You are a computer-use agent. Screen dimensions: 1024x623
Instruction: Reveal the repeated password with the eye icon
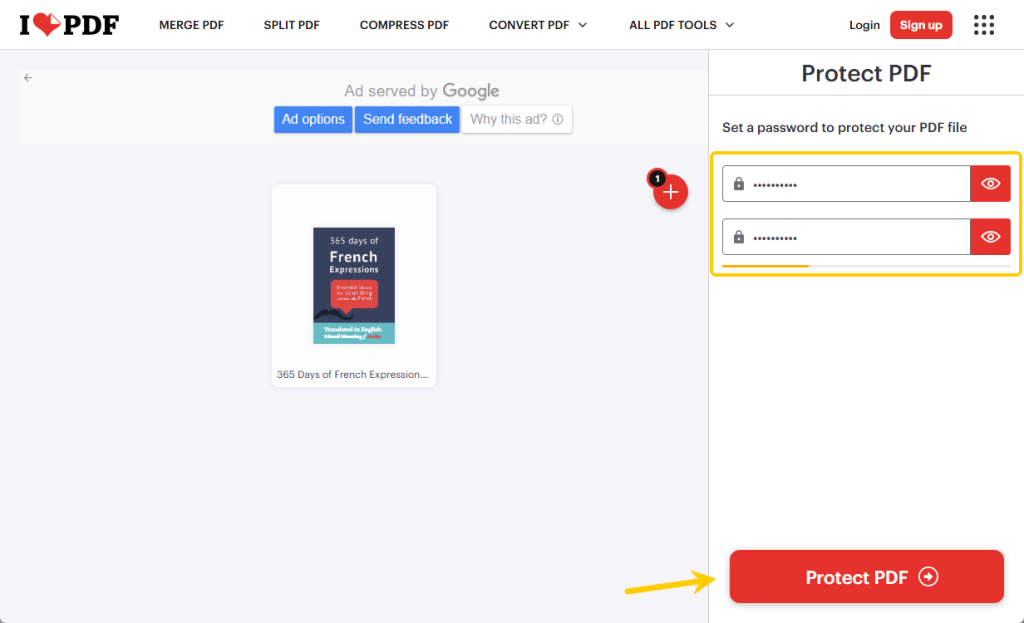pos(990,236)
